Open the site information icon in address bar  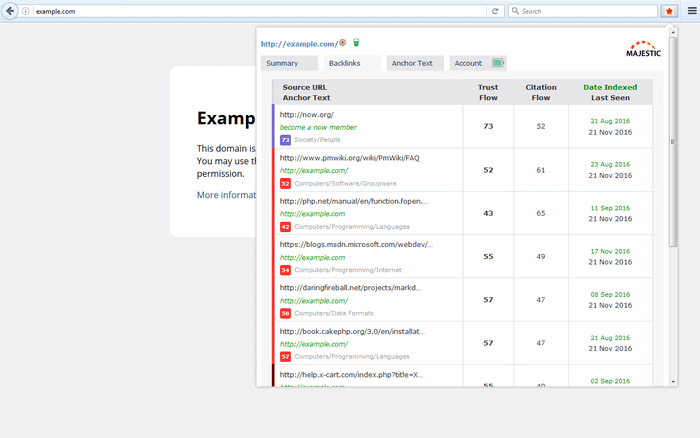[26, 11]
